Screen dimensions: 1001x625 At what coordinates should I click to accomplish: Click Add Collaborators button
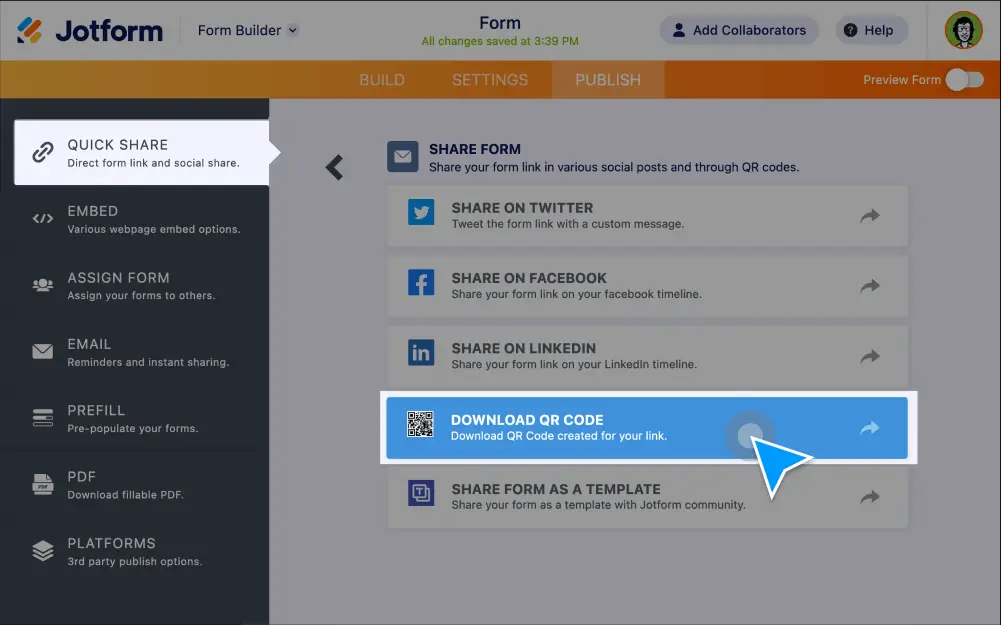[738, 30]
